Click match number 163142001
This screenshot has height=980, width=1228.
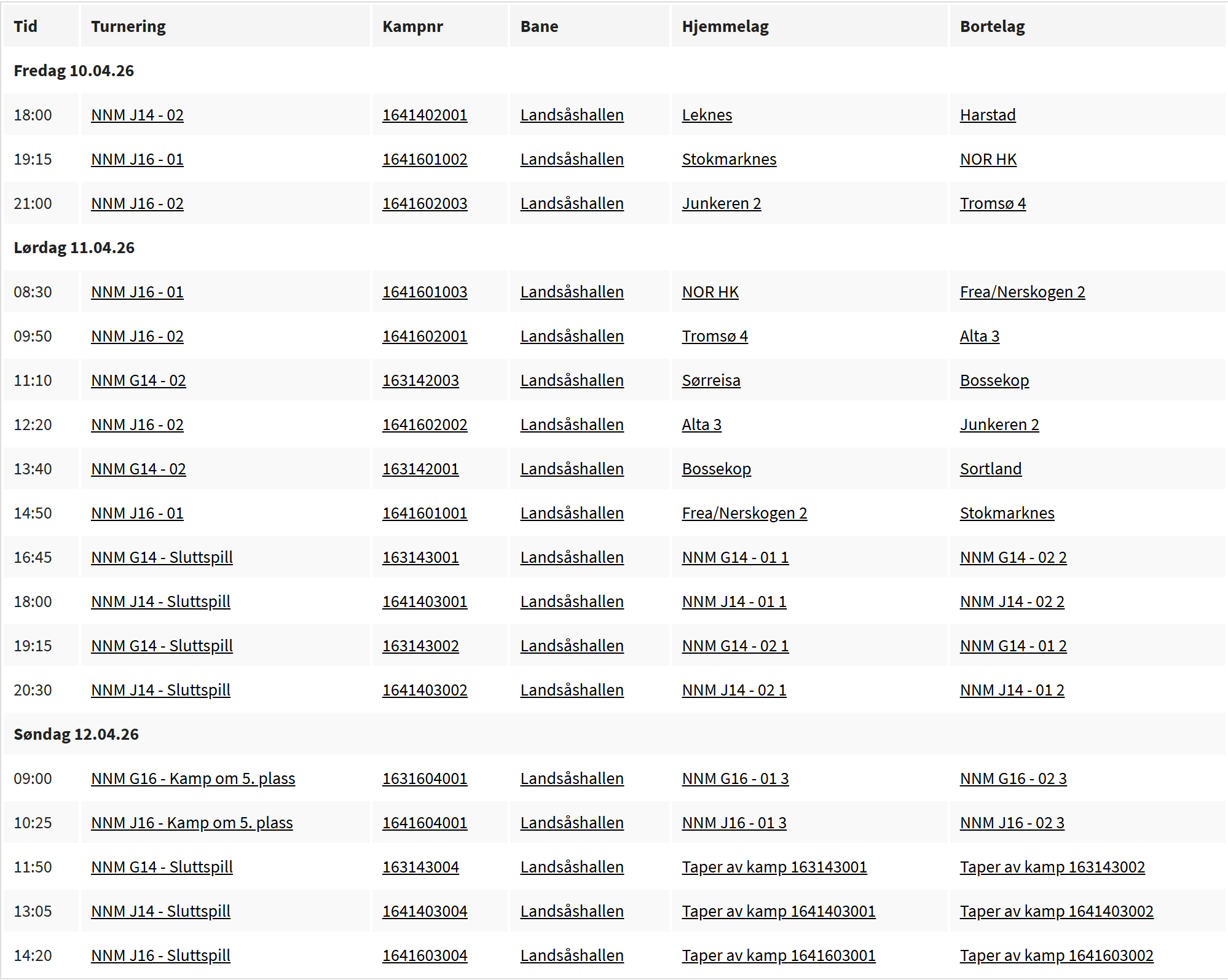420,469
